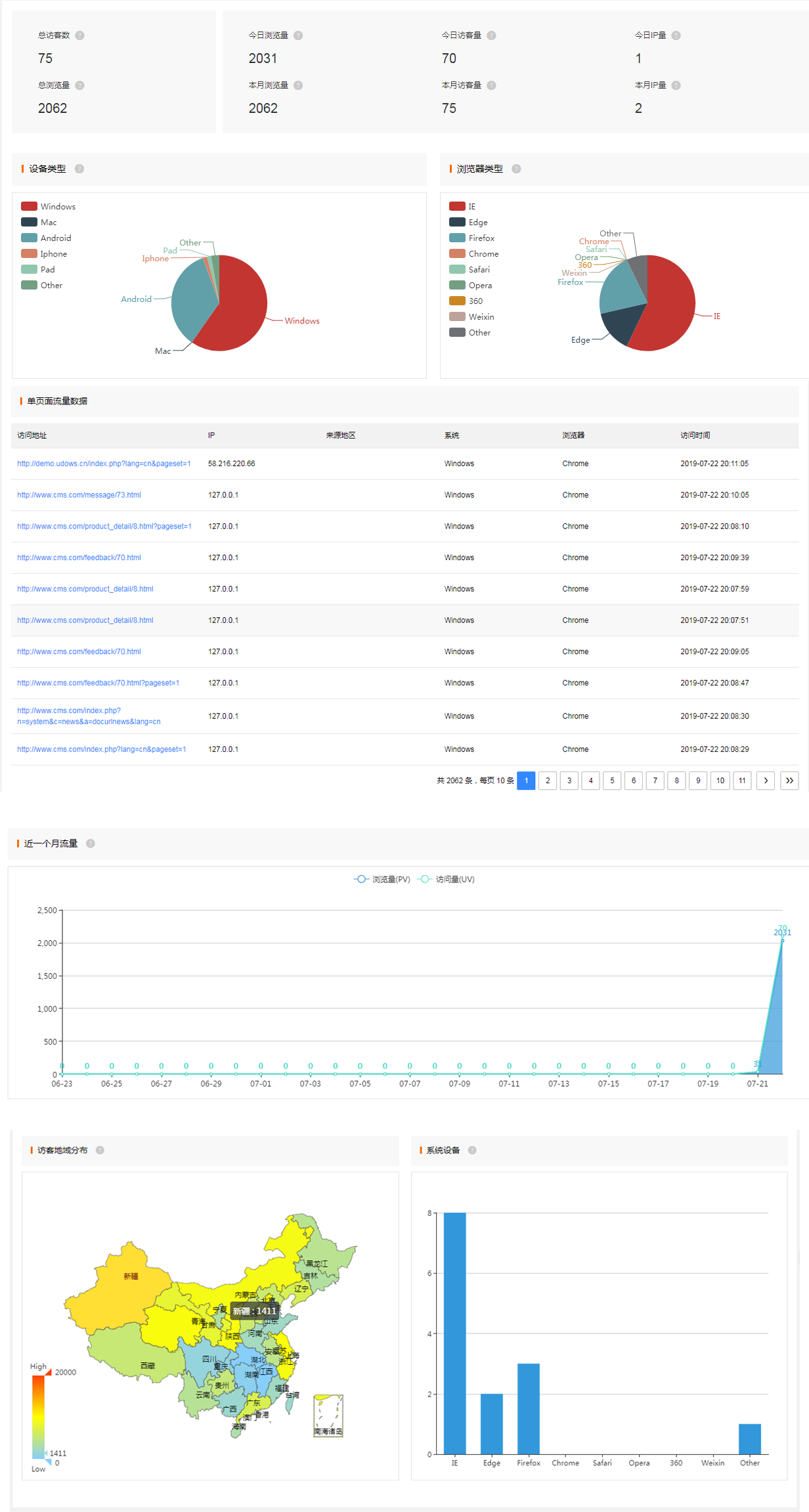This screenshot has height=1512, width=809.
Task: Select page 2 in pagination
Action: coord(548,781)
